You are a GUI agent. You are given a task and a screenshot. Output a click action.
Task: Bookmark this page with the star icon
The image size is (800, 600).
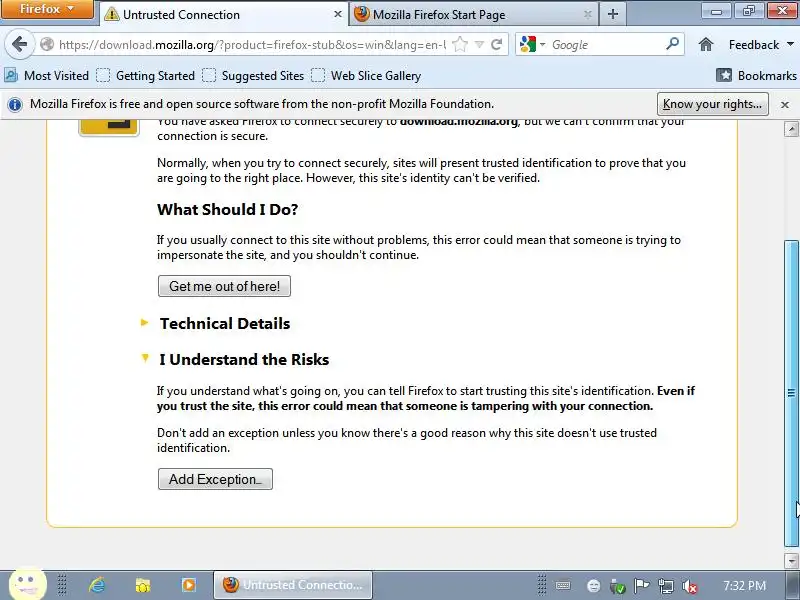(x=460, y=44)
